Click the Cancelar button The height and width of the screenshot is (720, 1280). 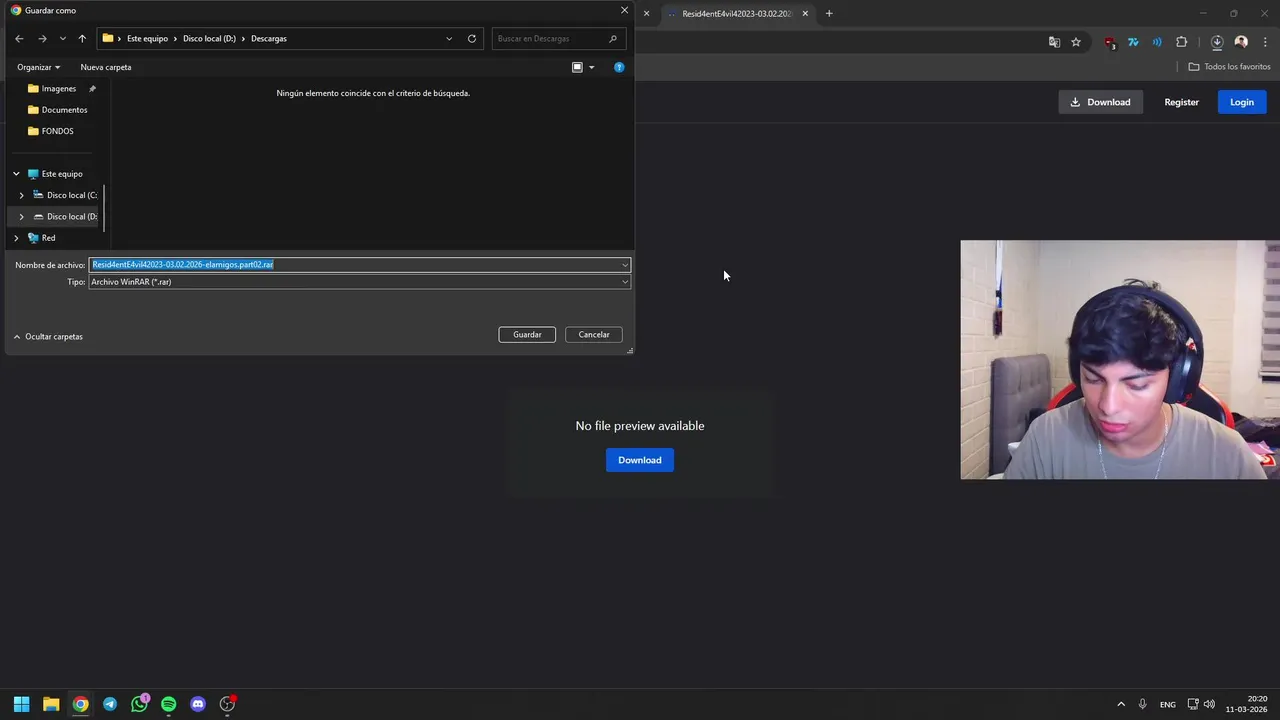pos(594,335)
